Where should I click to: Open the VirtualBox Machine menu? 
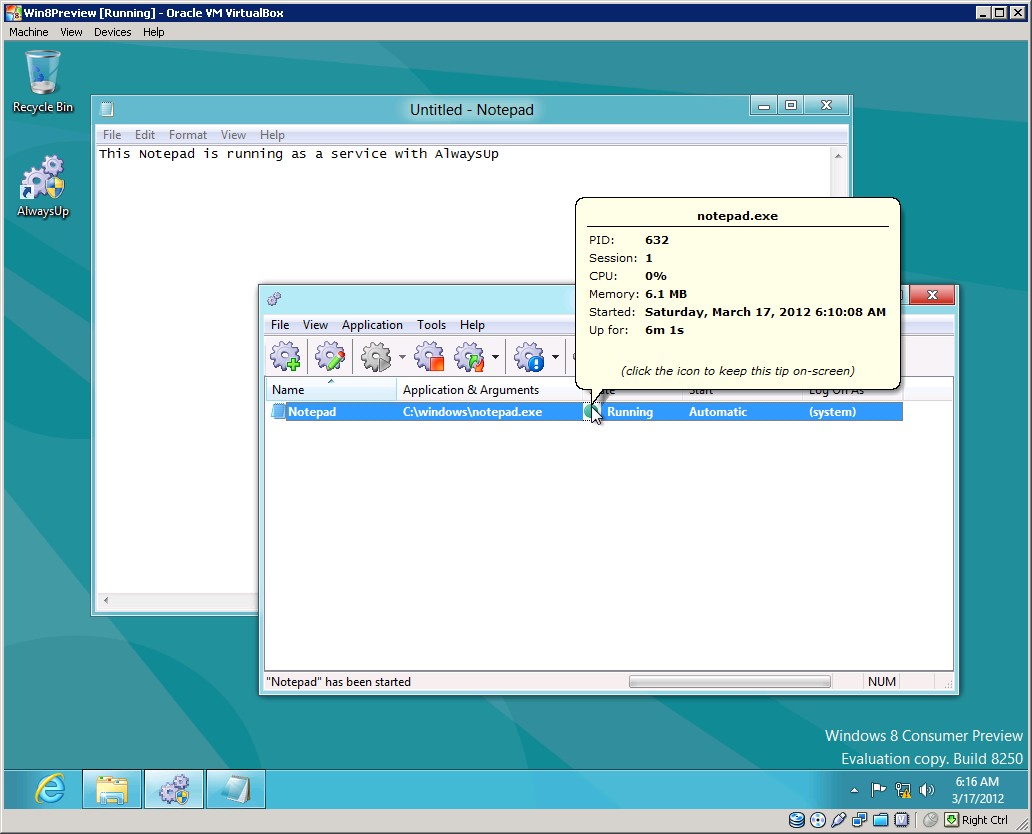tap(29, 32)
